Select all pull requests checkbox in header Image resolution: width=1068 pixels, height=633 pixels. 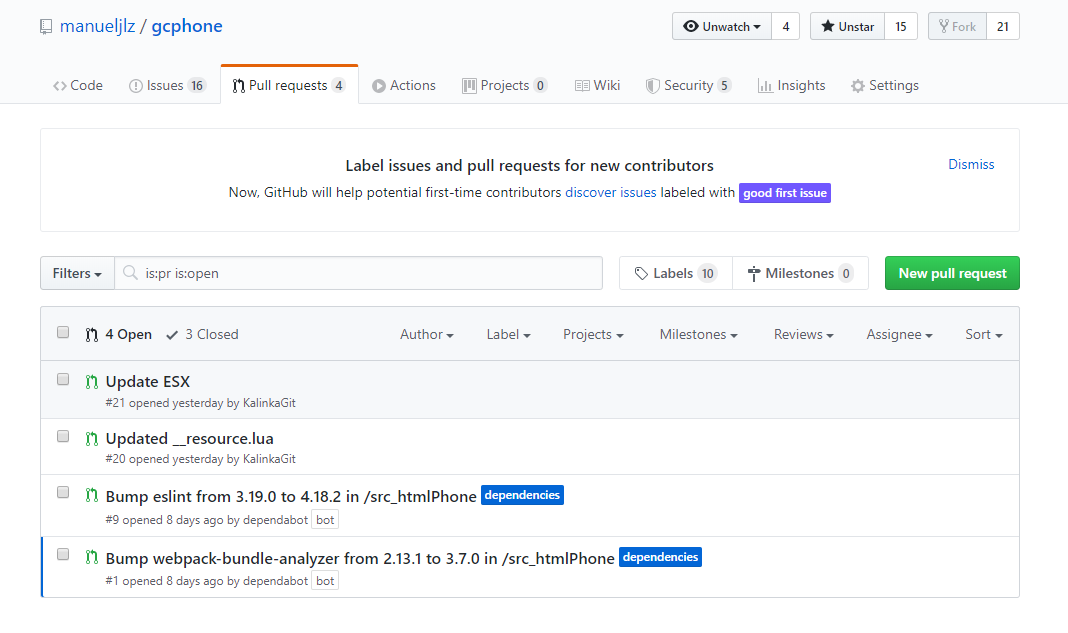63,332
